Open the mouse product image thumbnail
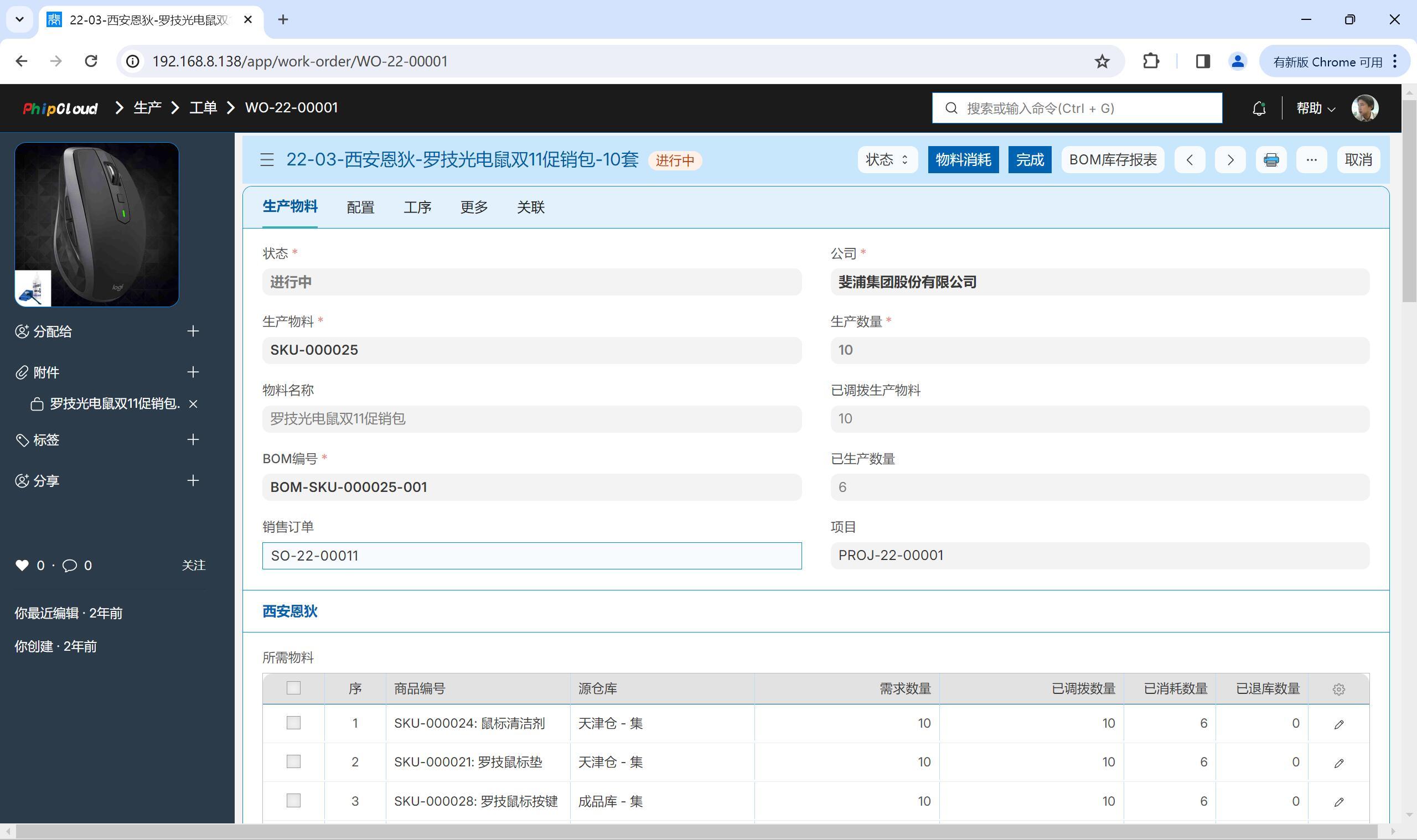 click(97, 225)
